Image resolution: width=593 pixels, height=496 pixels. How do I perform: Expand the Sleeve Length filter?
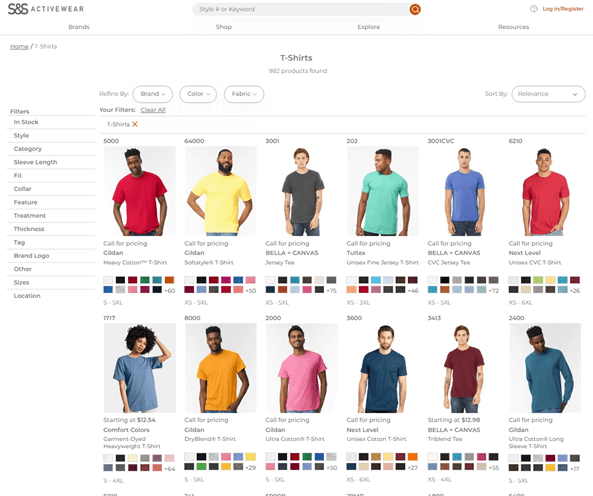[51, 162]
